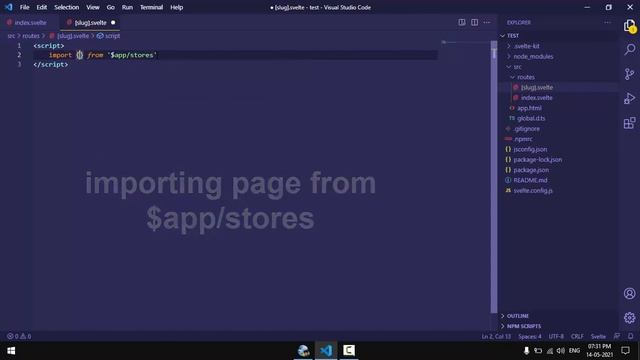
Task: Click the errors and warnings status indicator
Action: [19, 336]
